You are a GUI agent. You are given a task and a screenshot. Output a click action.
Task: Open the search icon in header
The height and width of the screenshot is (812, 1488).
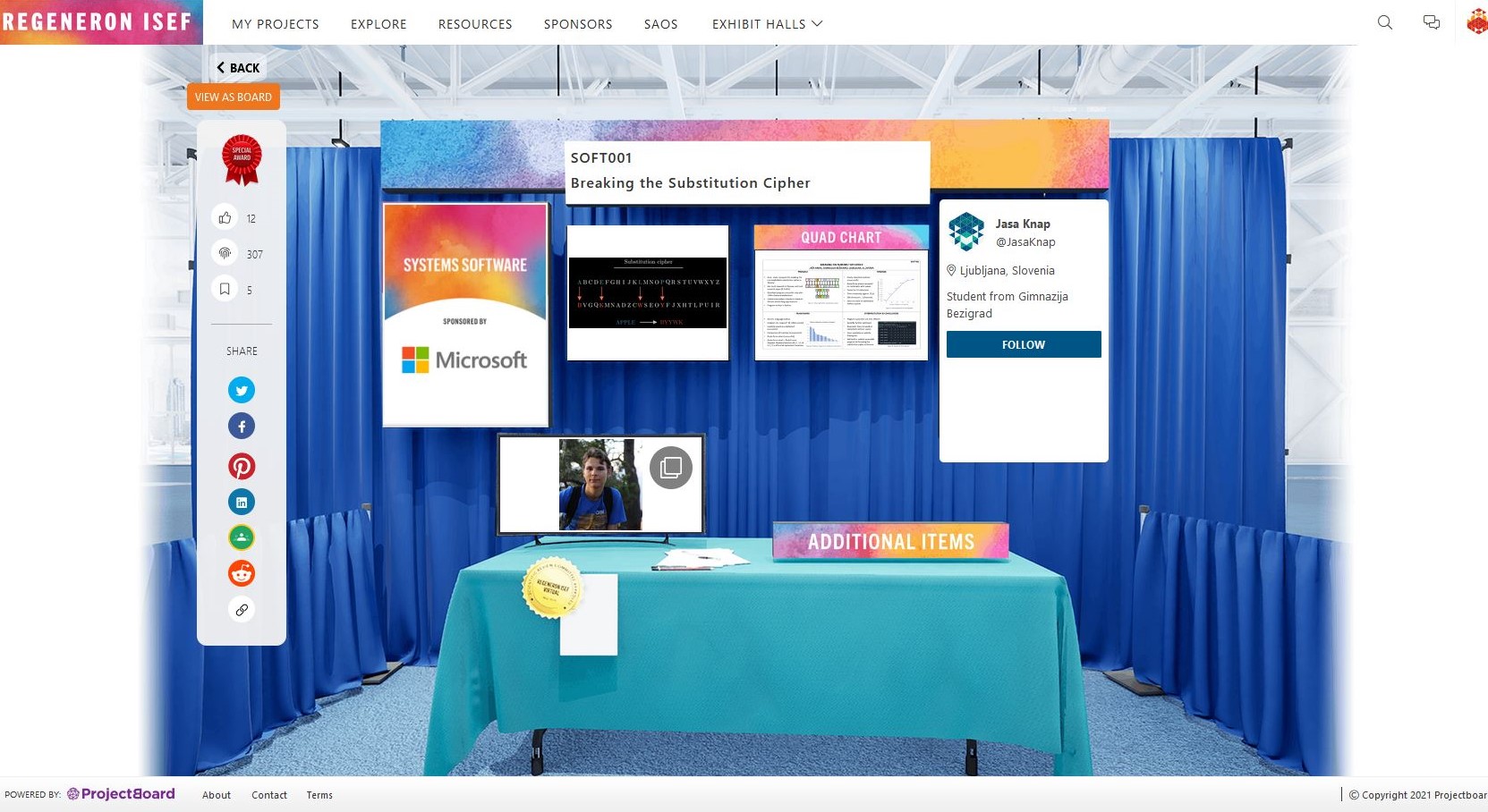click(1385, 23)
